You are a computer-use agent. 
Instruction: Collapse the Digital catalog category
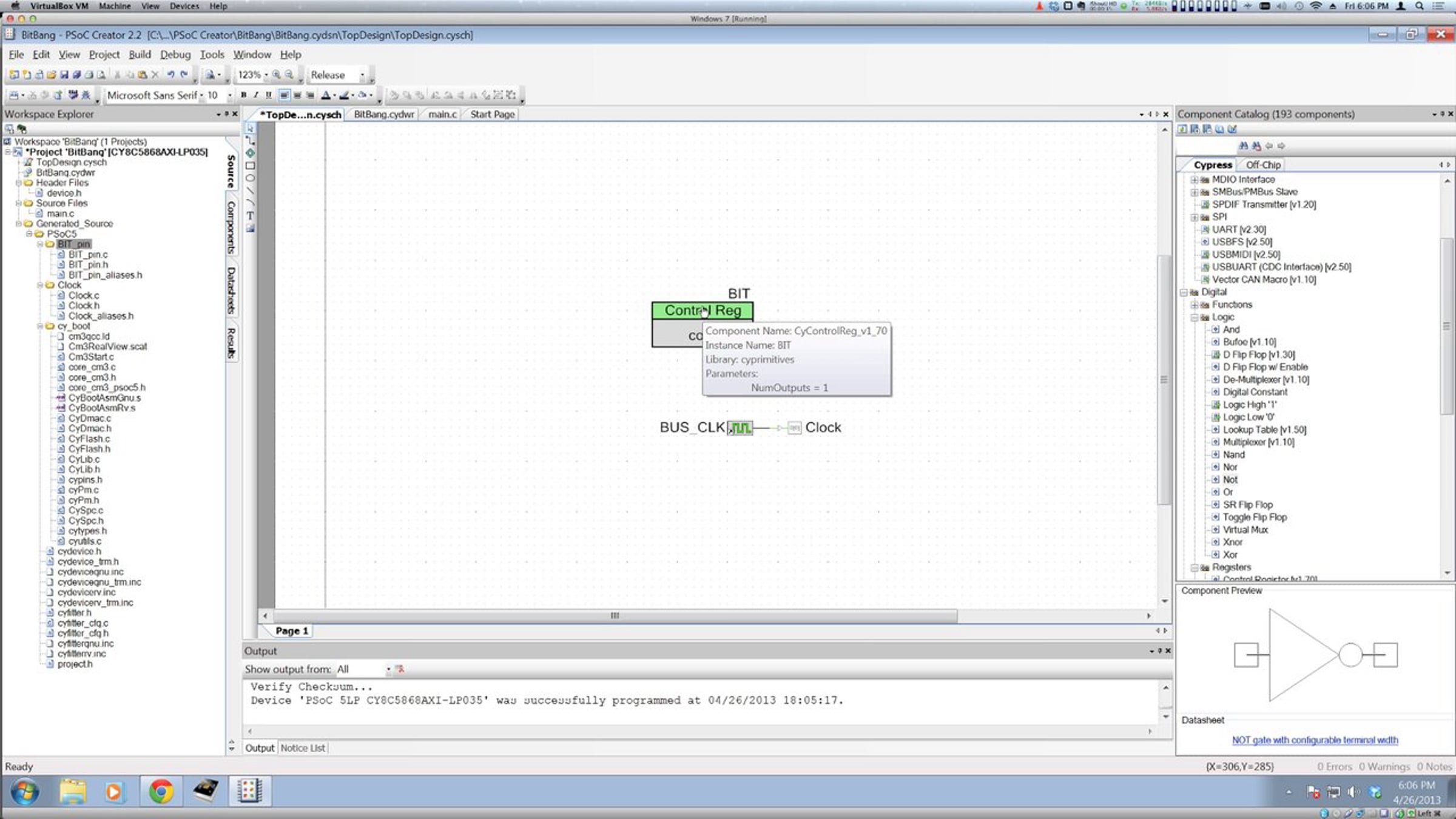[x=1183, y=292]
